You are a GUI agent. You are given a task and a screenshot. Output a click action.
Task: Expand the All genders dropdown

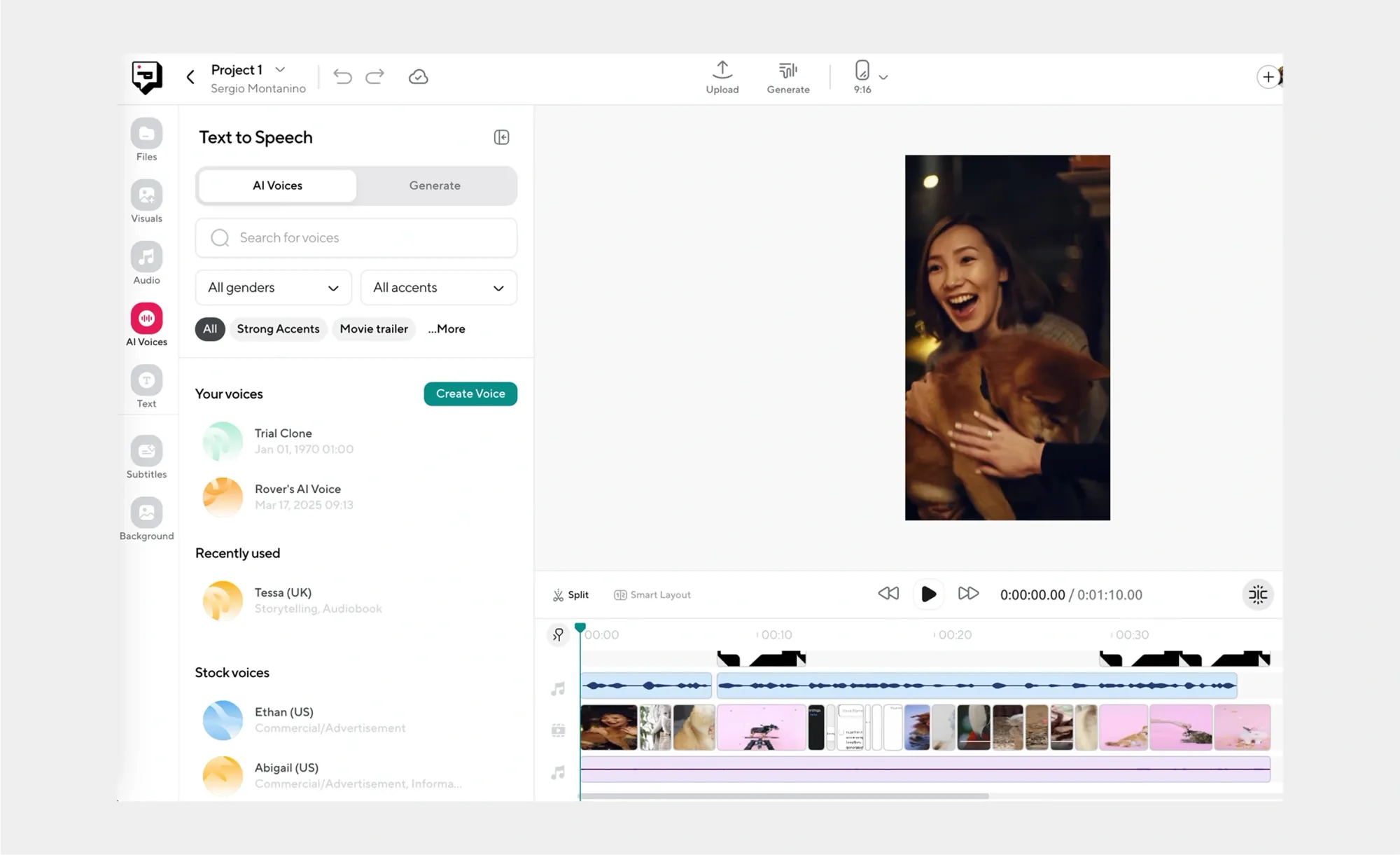pos(273,288)
